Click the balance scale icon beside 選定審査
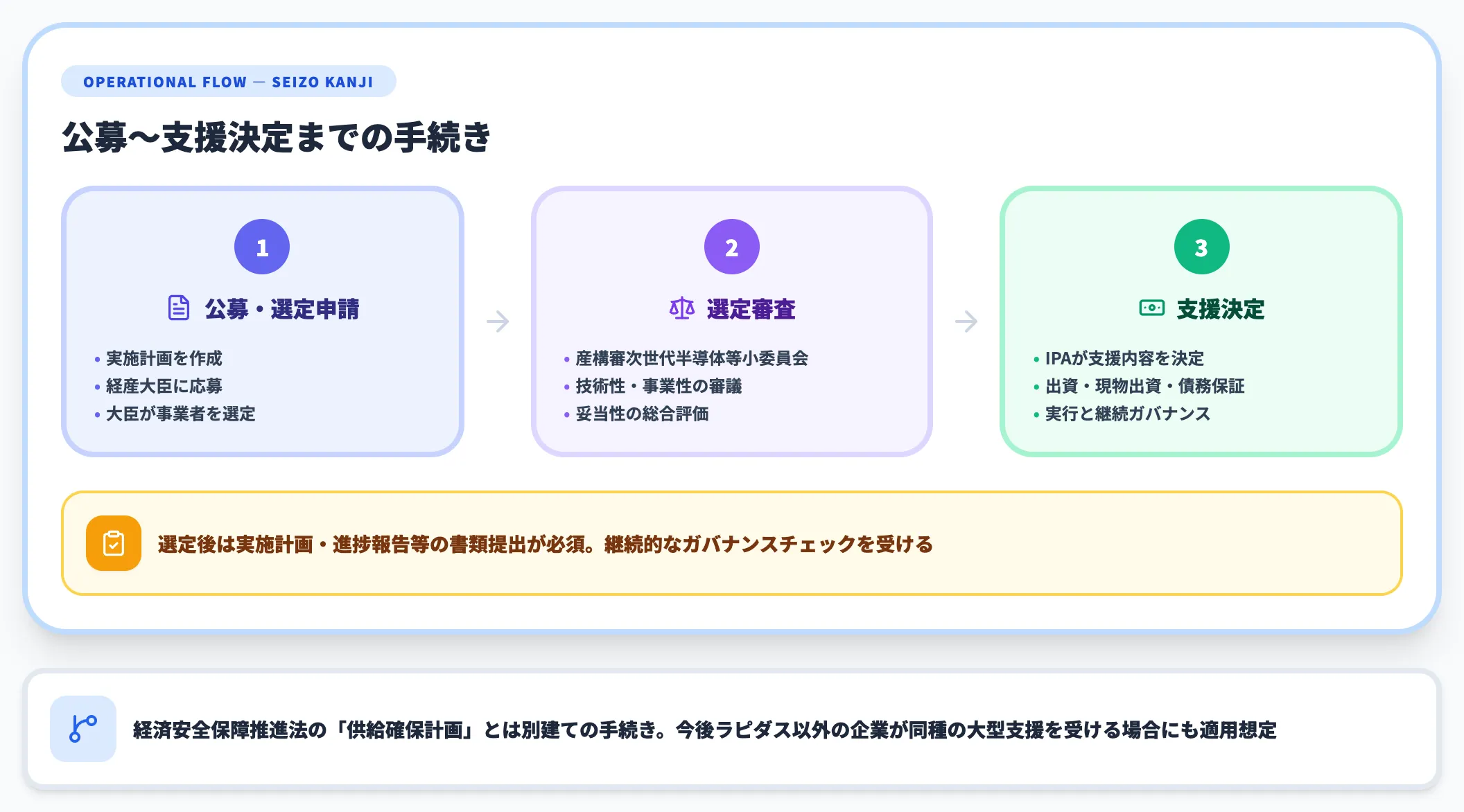 [x=682, y=308]
